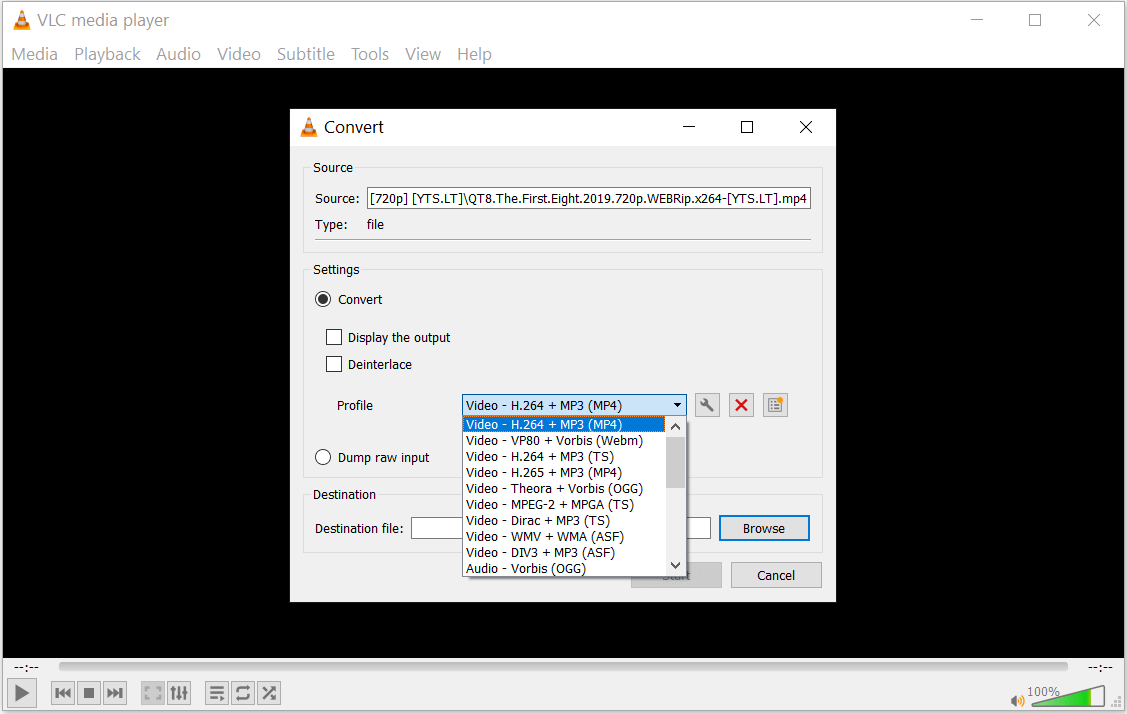Viewport: 1127px width, 714px height.
Task: Choose Video - H.265 + MP3 (MP4)
Action: (x=564, y=472)
